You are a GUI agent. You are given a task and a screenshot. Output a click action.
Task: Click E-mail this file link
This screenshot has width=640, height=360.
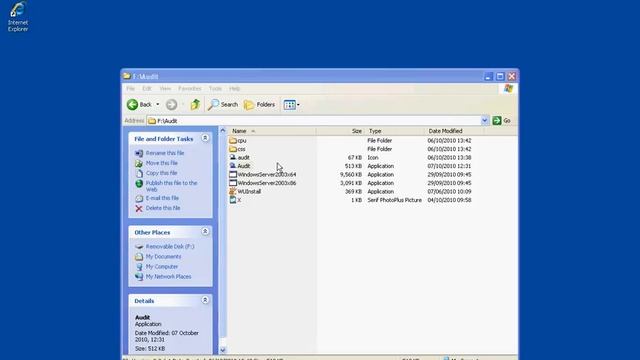(x=162, y=198)
